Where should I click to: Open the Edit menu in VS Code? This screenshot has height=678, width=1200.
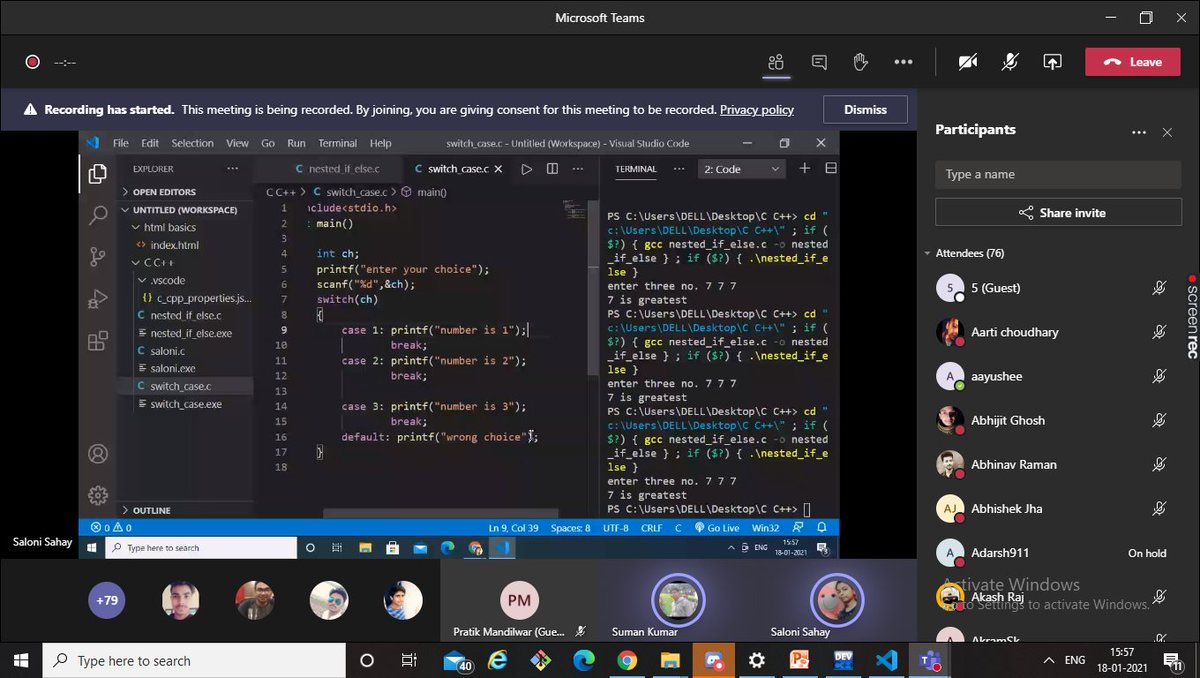150,143
